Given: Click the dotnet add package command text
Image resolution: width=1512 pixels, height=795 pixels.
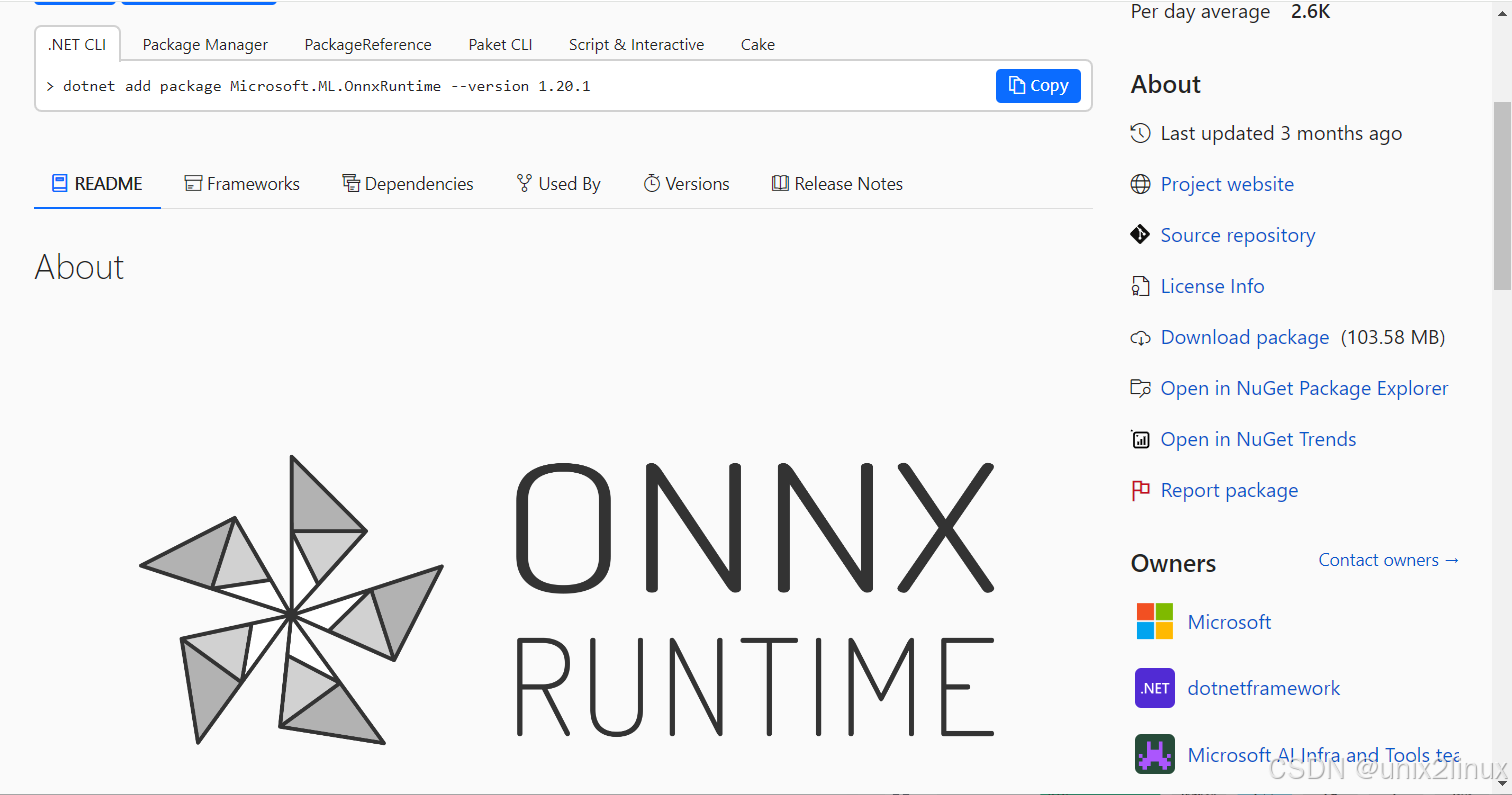Looking at the screenshot, I should 326,86.
